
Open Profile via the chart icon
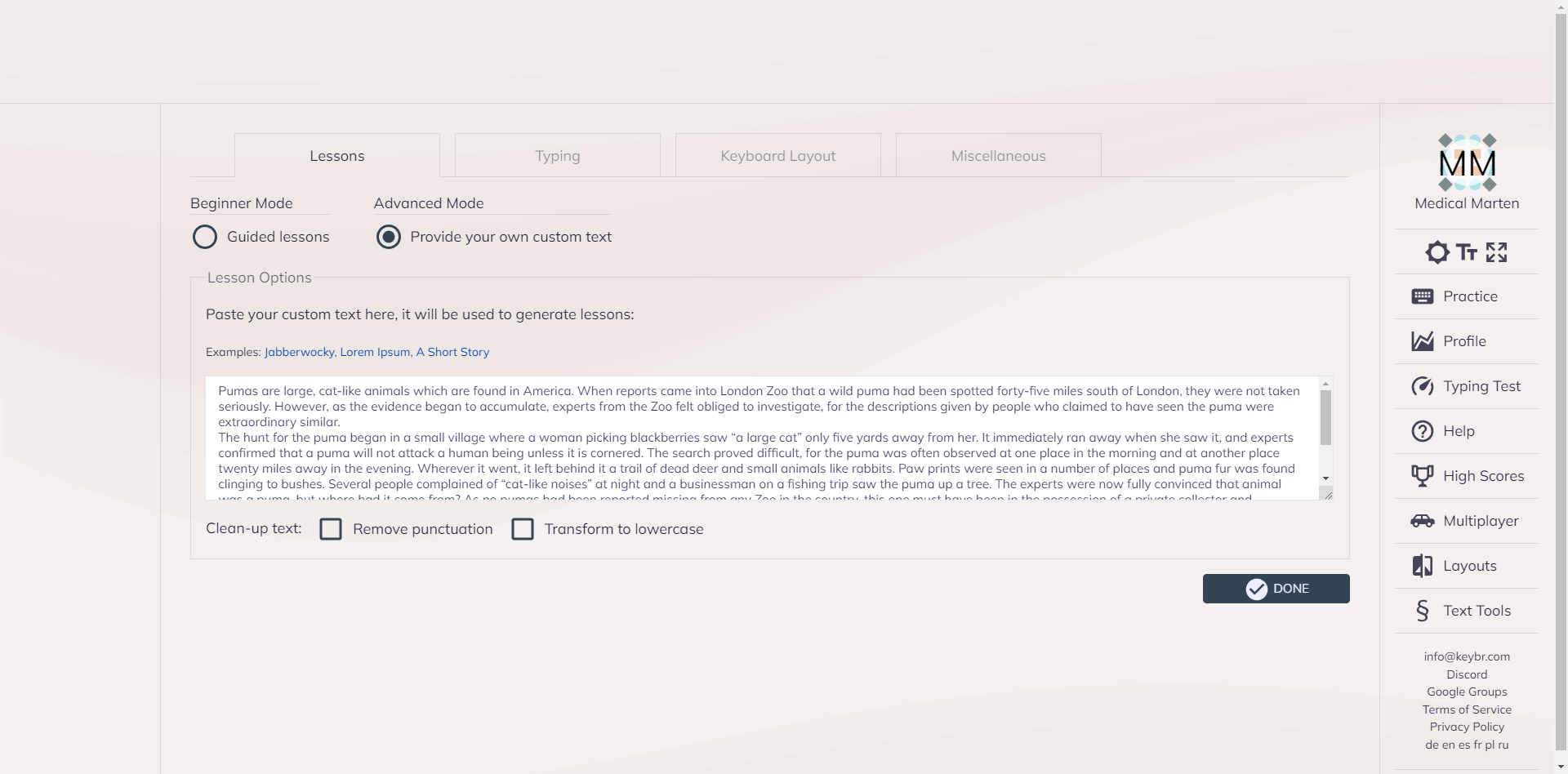click(x=1423, y=341)
